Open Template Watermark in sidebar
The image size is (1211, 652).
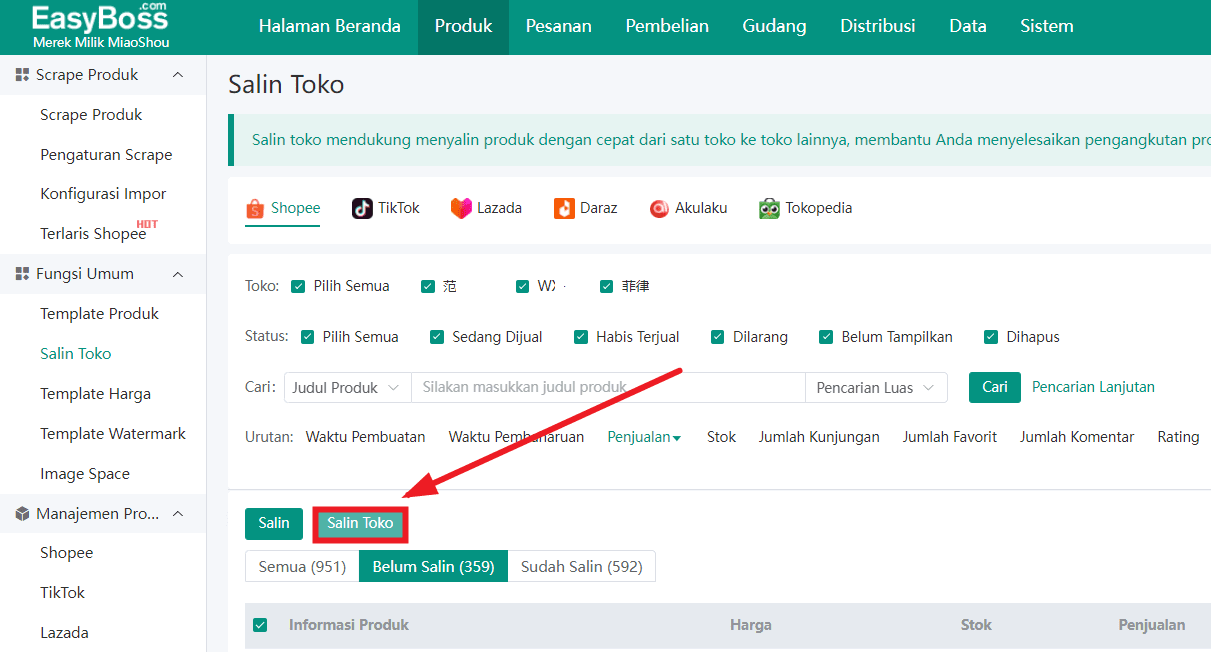[x=113, y=434]
